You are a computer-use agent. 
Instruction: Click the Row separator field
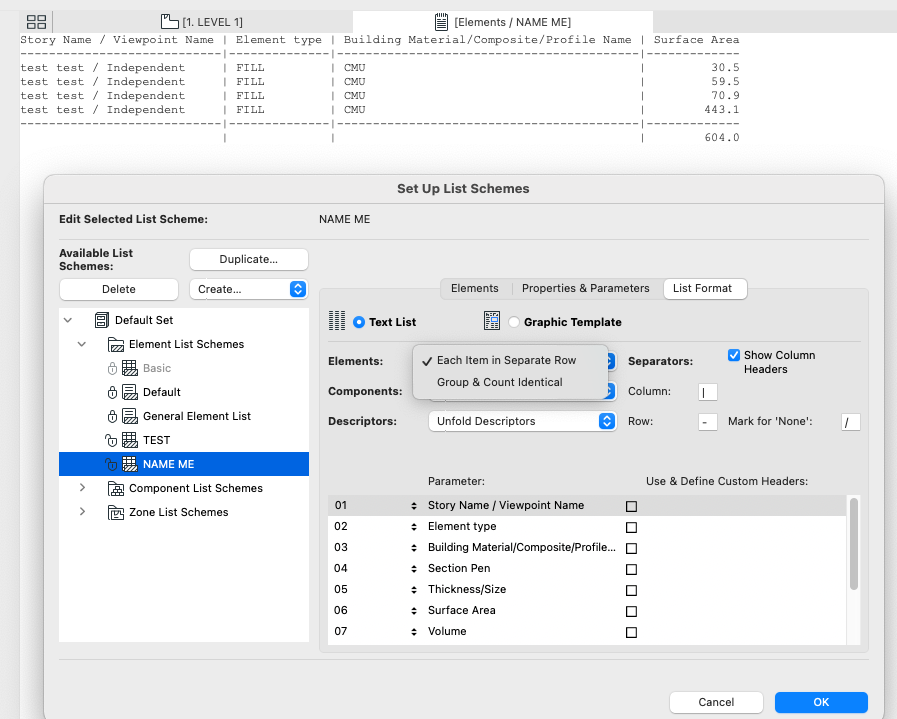click(708, 422)
